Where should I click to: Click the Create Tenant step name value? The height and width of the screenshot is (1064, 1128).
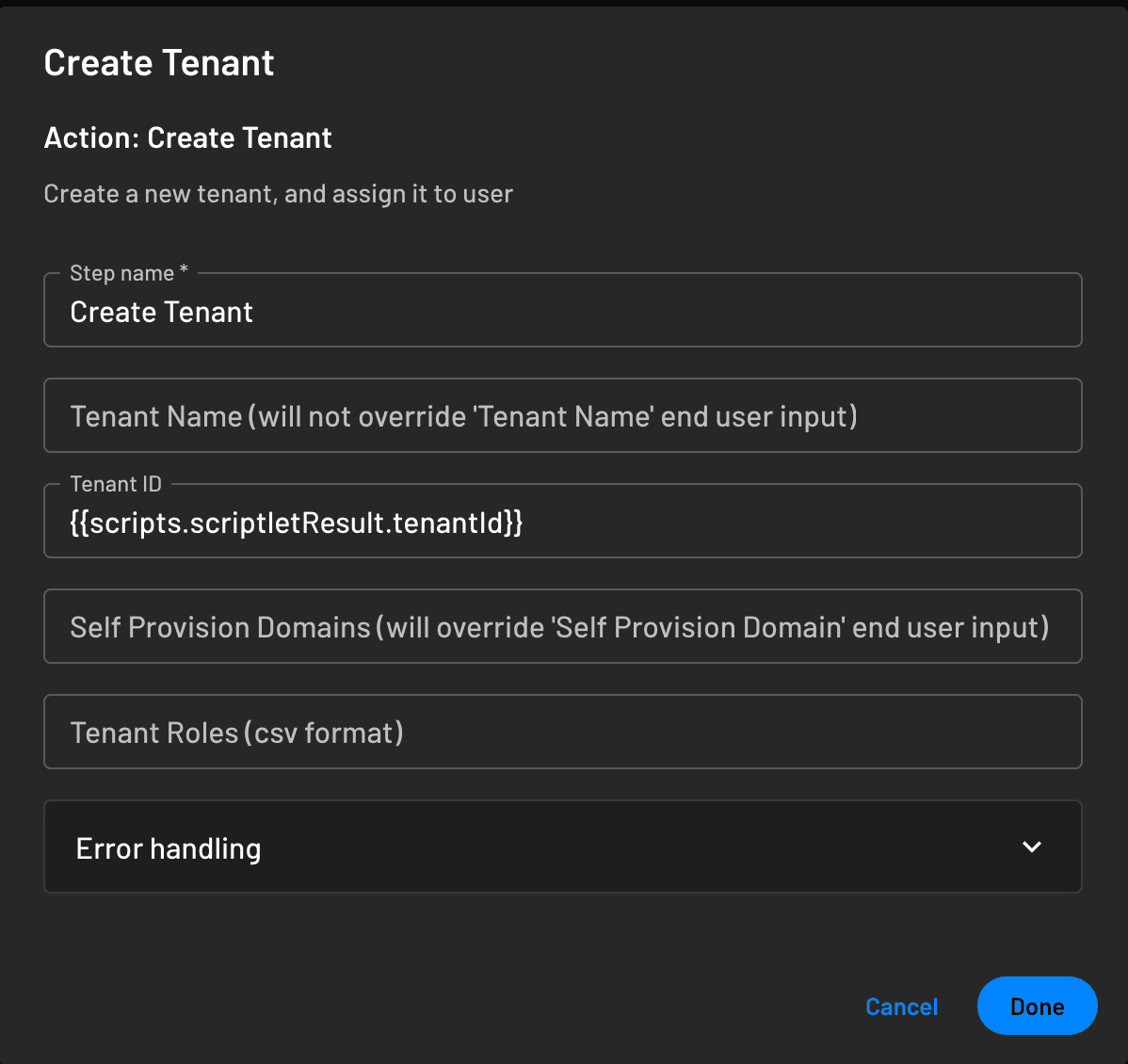coord(161,312)
